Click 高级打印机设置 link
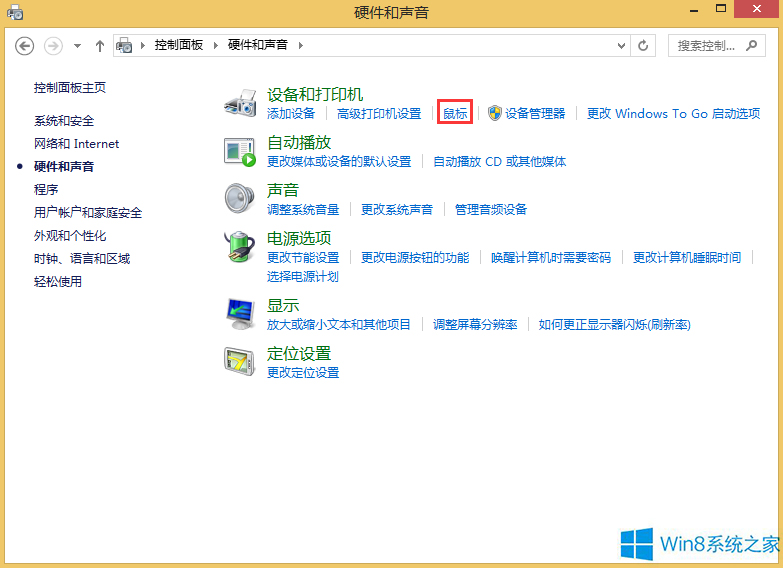The image size is (783, 568). pos(379,114)
